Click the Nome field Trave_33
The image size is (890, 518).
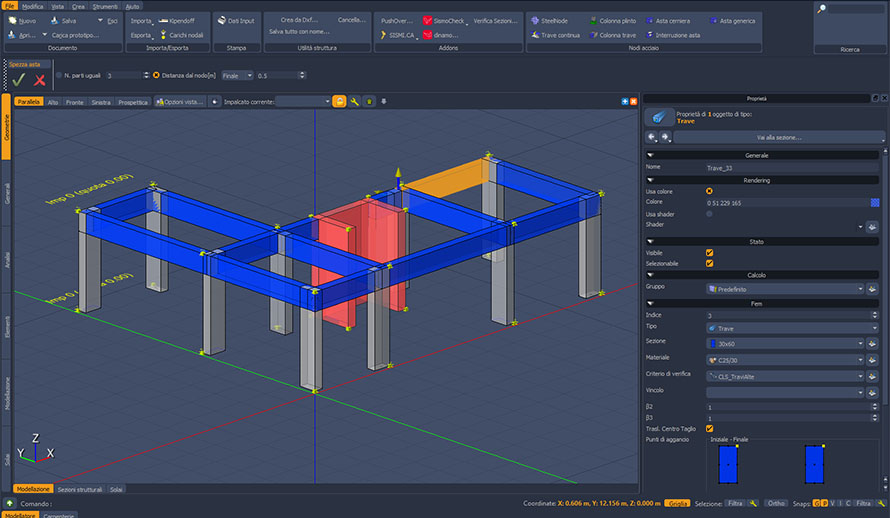(792, 168)
